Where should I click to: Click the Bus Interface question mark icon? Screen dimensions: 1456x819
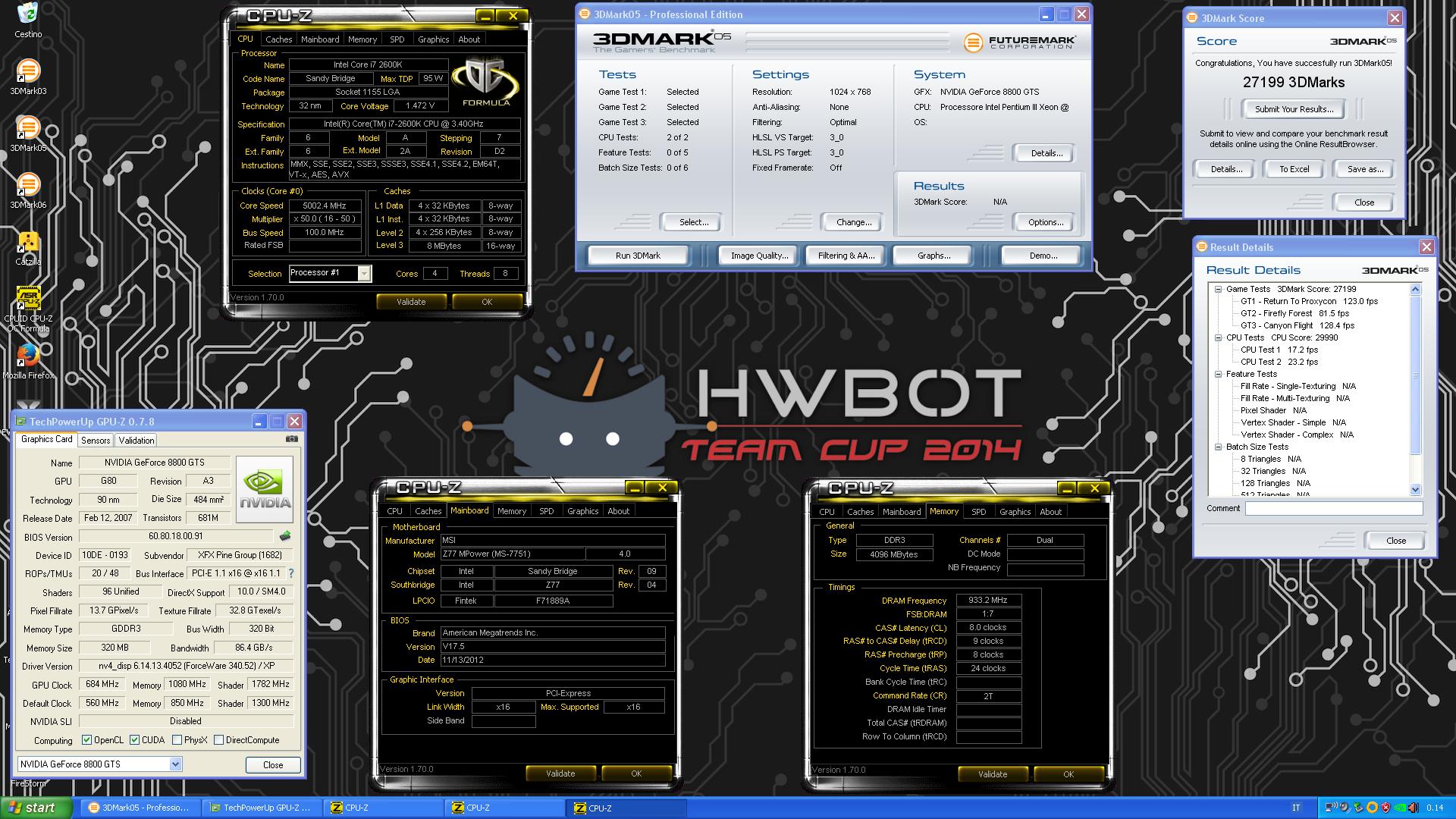point(291,573)
